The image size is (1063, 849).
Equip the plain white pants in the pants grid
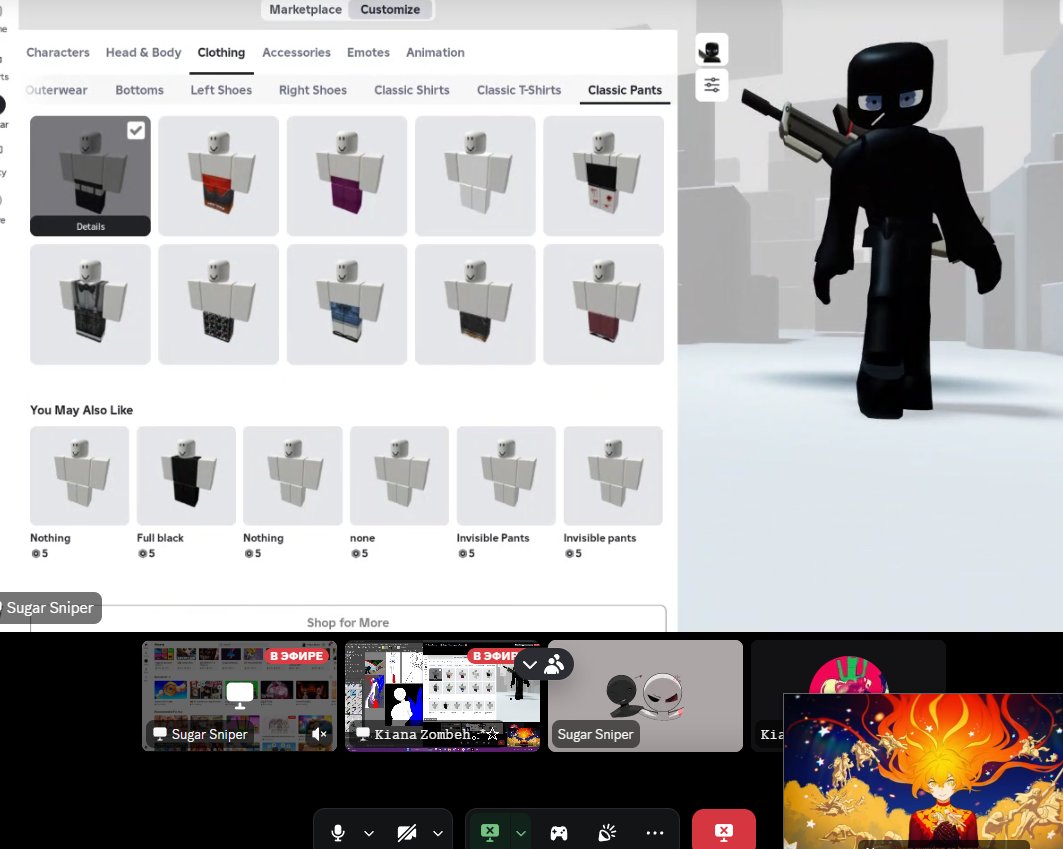pos(475,176)
